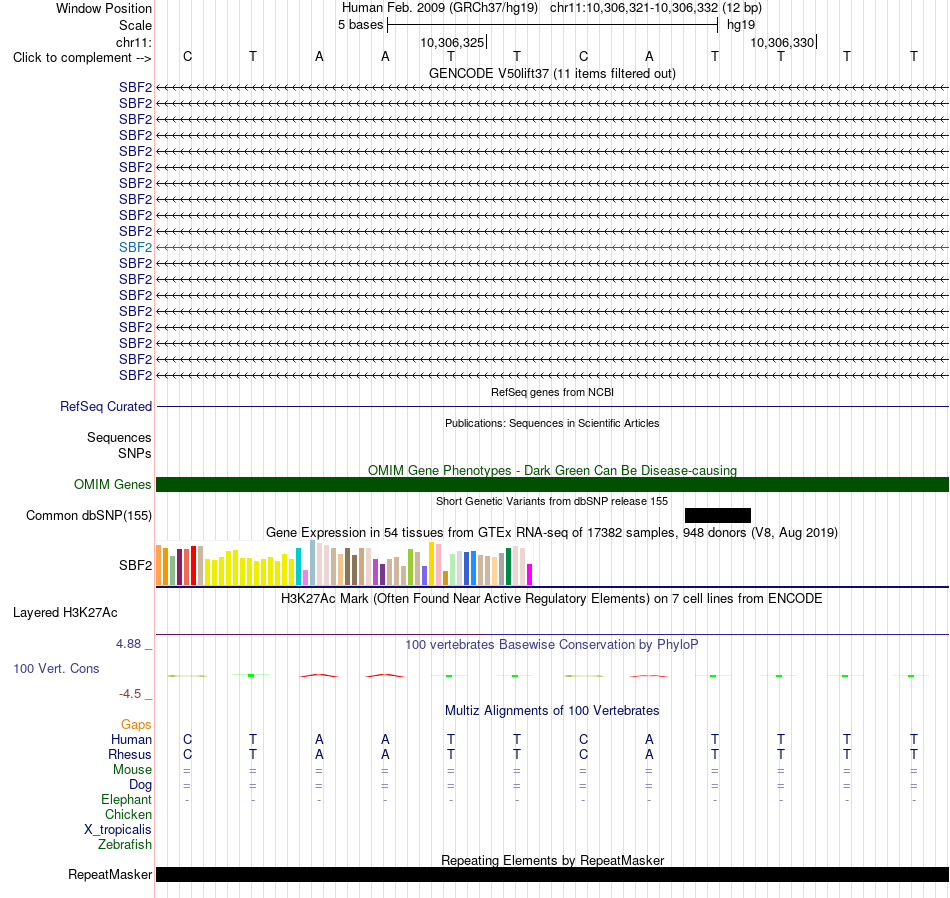Click the 'Mouse' species label
950x898 pixels.
pyautogui.click(x=132, y=770)
